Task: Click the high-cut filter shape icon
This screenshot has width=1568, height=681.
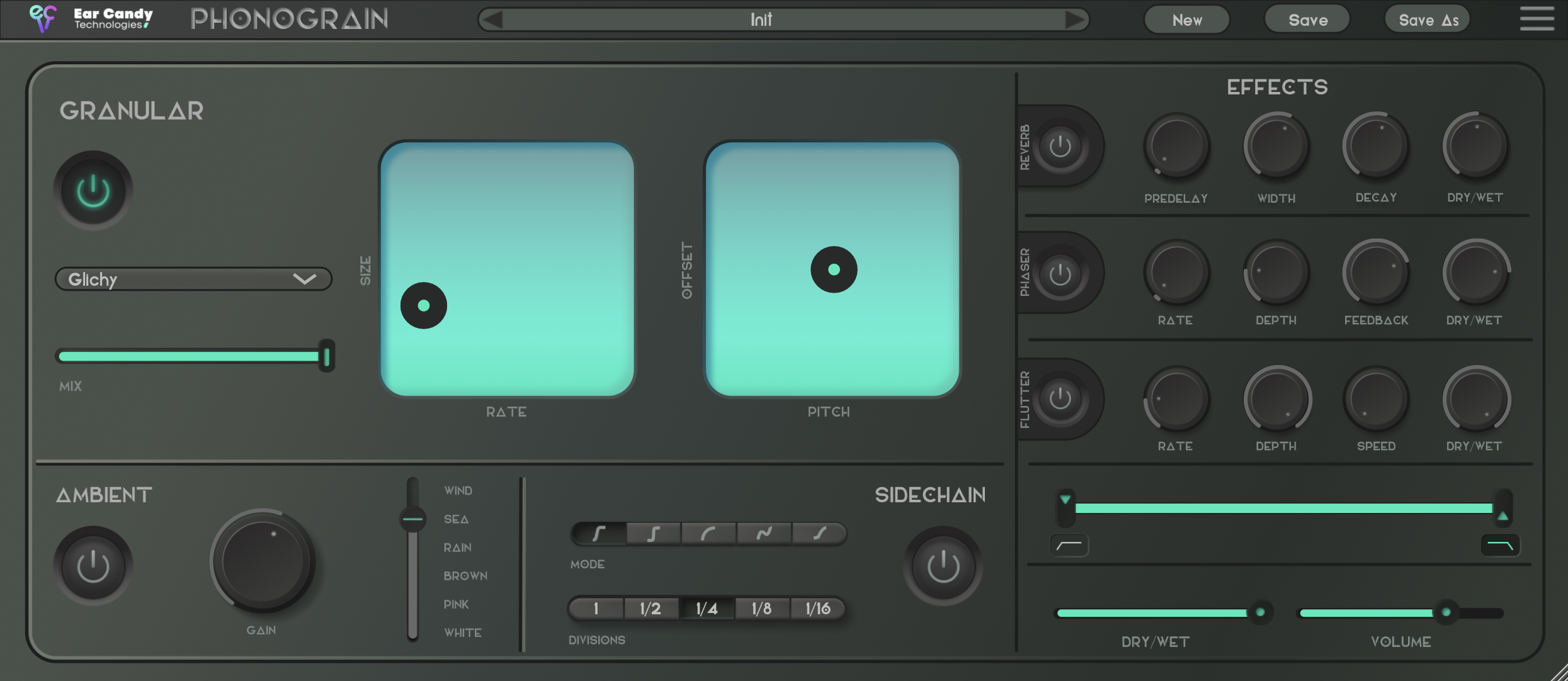Action: [1500, 545]
